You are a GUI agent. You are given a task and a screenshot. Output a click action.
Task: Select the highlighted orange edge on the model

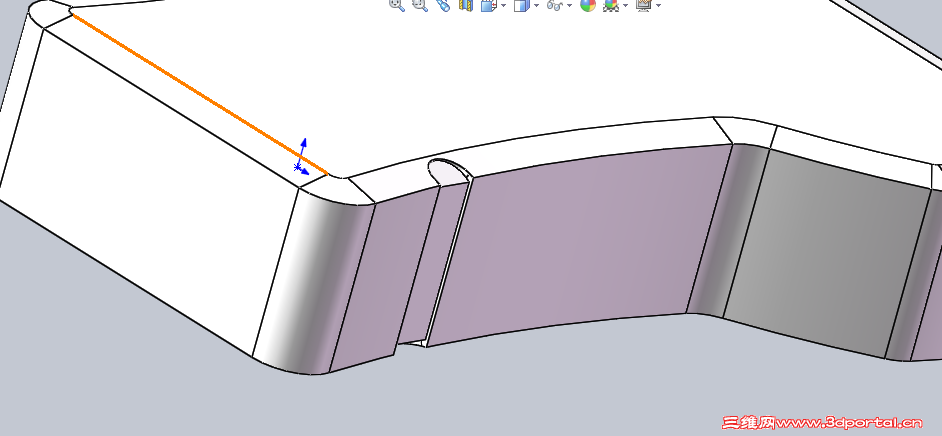coord(198,94)
